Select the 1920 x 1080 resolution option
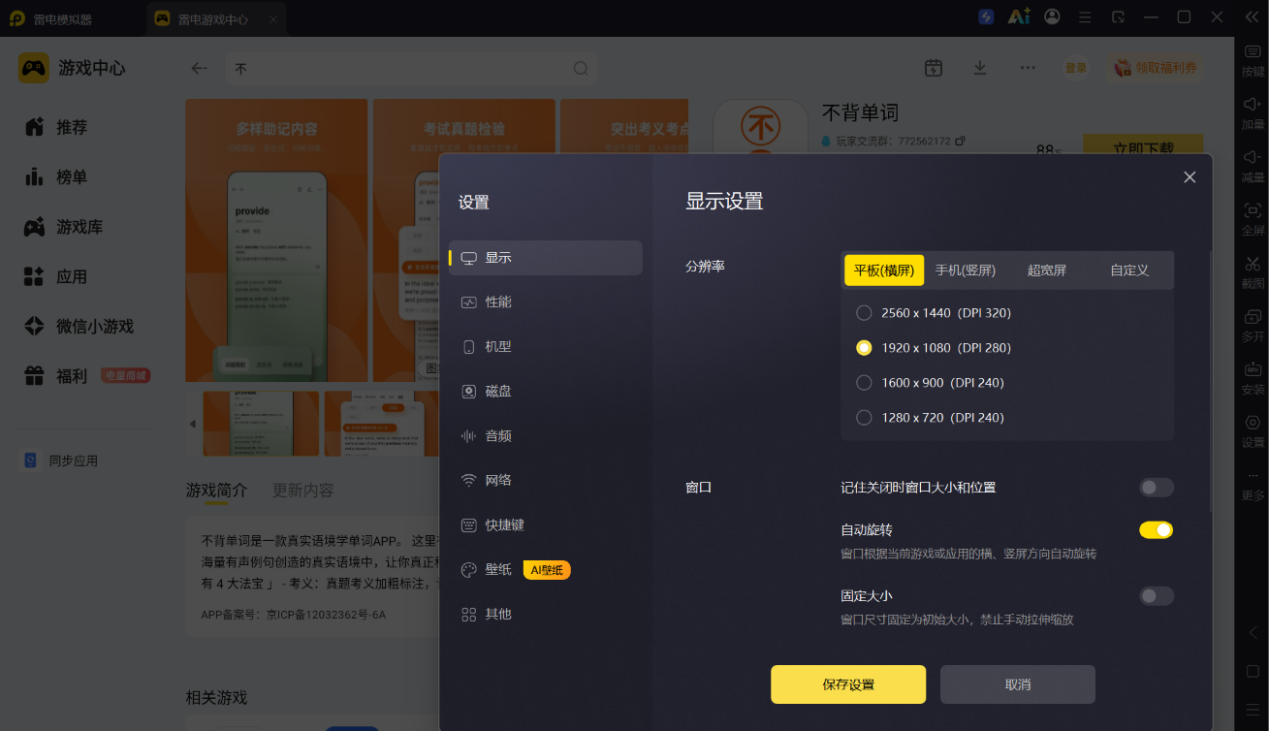The image size is (1269, 731). [934, 348]
